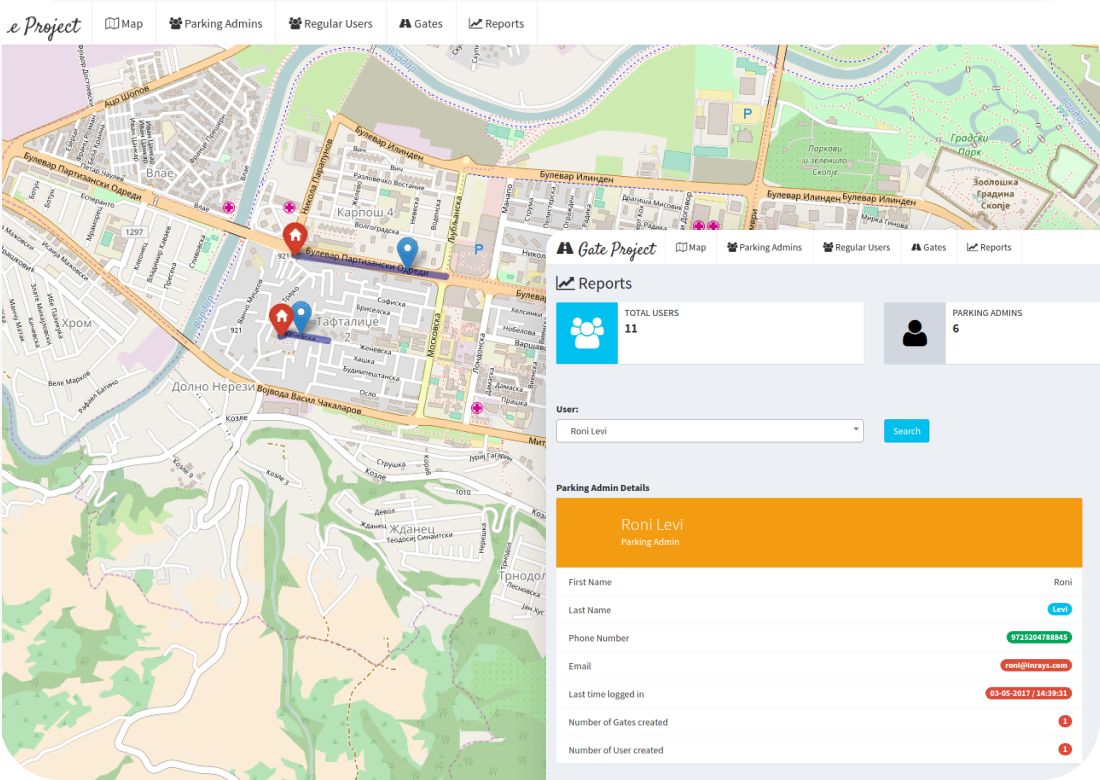Screen dimensions: 1100x780
Task: Open Reports tab in top navigation bar
Action: point(496,23)
